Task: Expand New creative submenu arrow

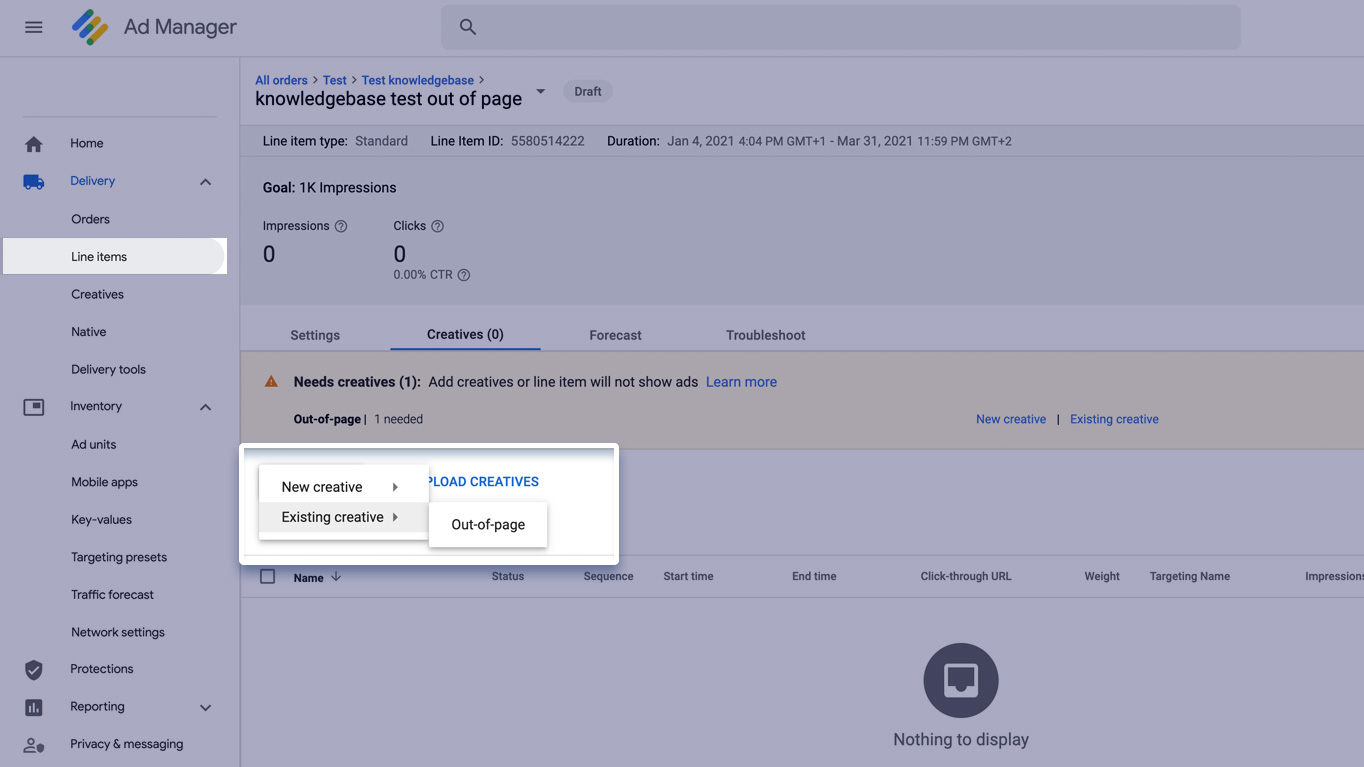Action: click(x=396, y=487)
